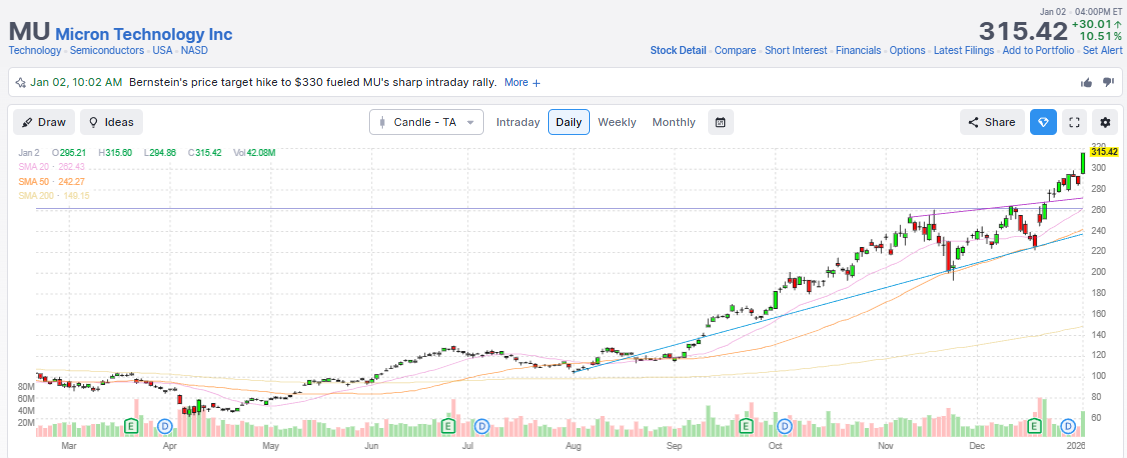1127x458 pixels.
Task: Open the Semiconductors industry link
Action: click(x=107, y=50)
